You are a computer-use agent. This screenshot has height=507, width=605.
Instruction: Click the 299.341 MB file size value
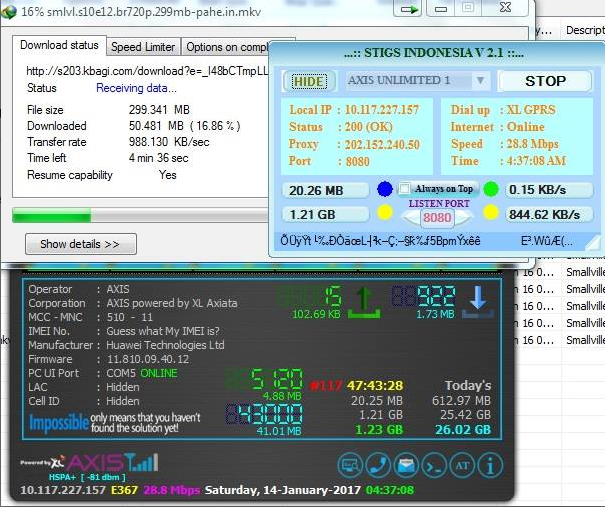[x=159, y=110]
